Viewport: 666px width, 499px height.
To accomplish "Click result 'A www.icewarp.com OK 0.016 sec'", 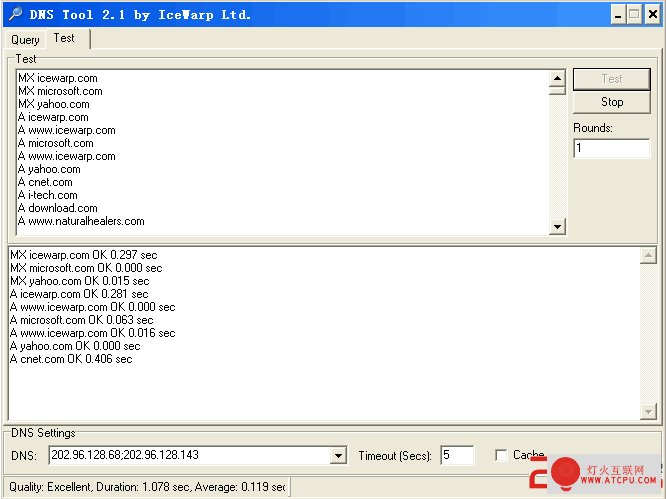I will pos(93,333).
